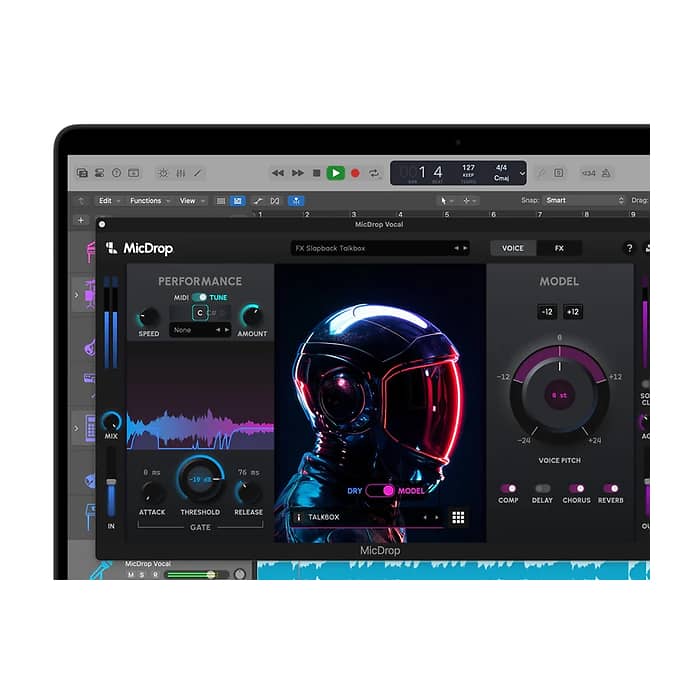Select previous voice model arrow in TALKBOX bar
The height and width of the screenshot is (700, 700).
coord(425,517)
